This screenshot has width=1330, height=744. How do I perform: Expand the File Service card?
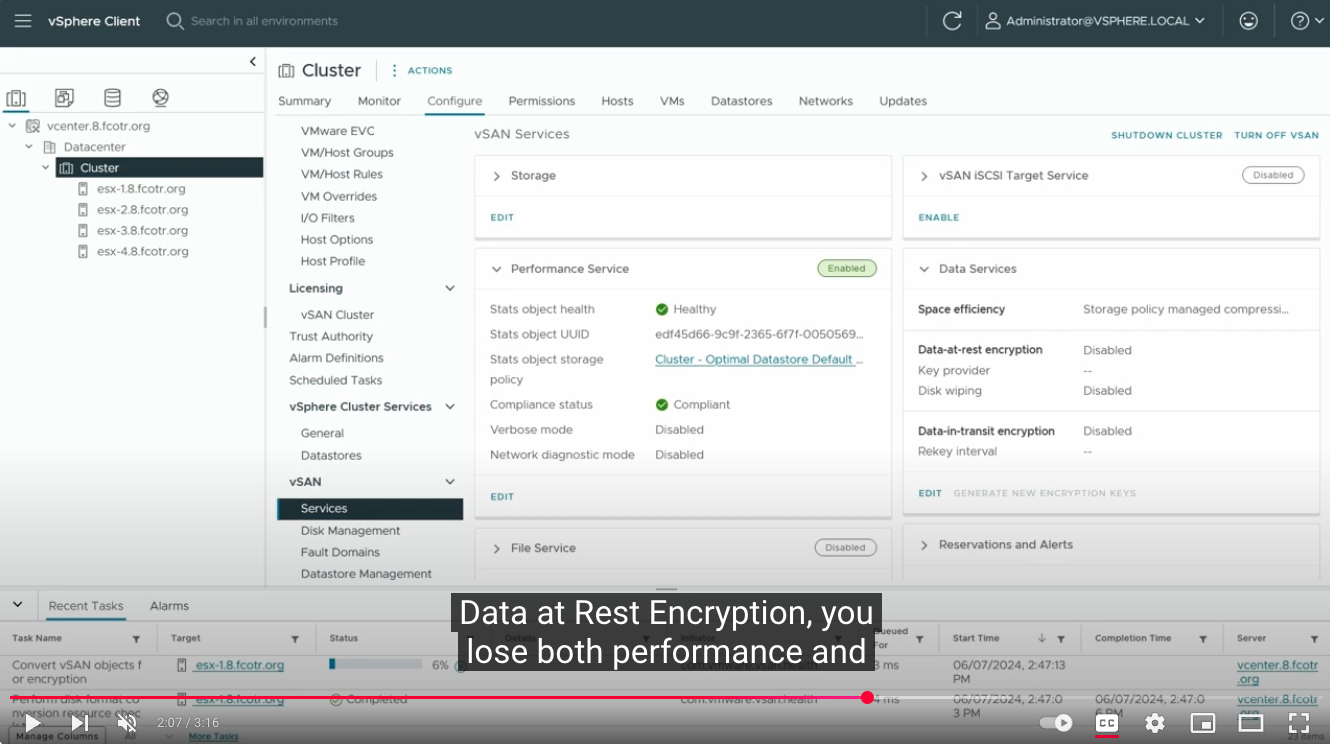click(497, 548)
